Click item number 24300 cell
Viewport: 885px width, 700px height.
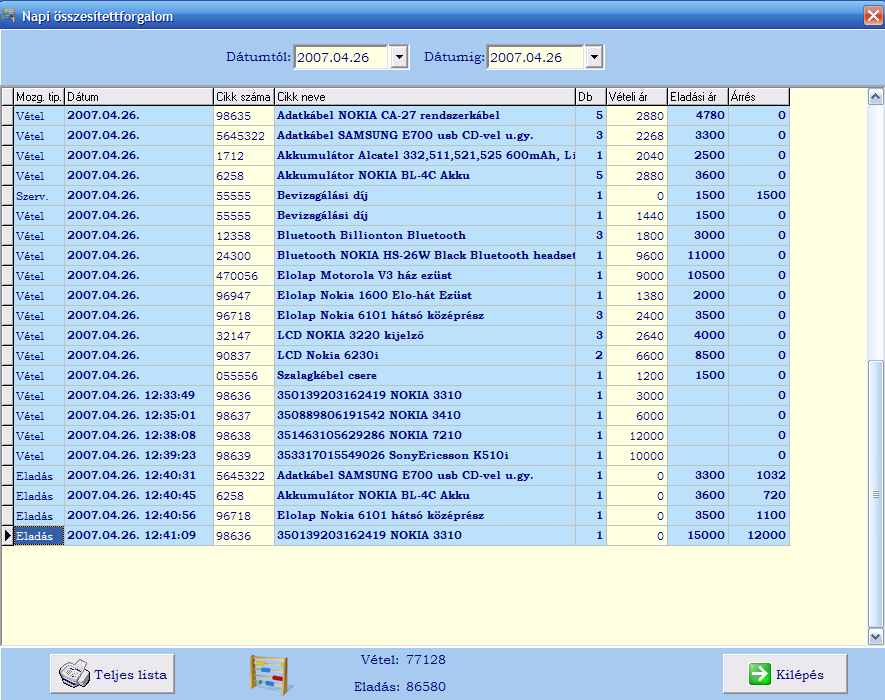[244, 256]
